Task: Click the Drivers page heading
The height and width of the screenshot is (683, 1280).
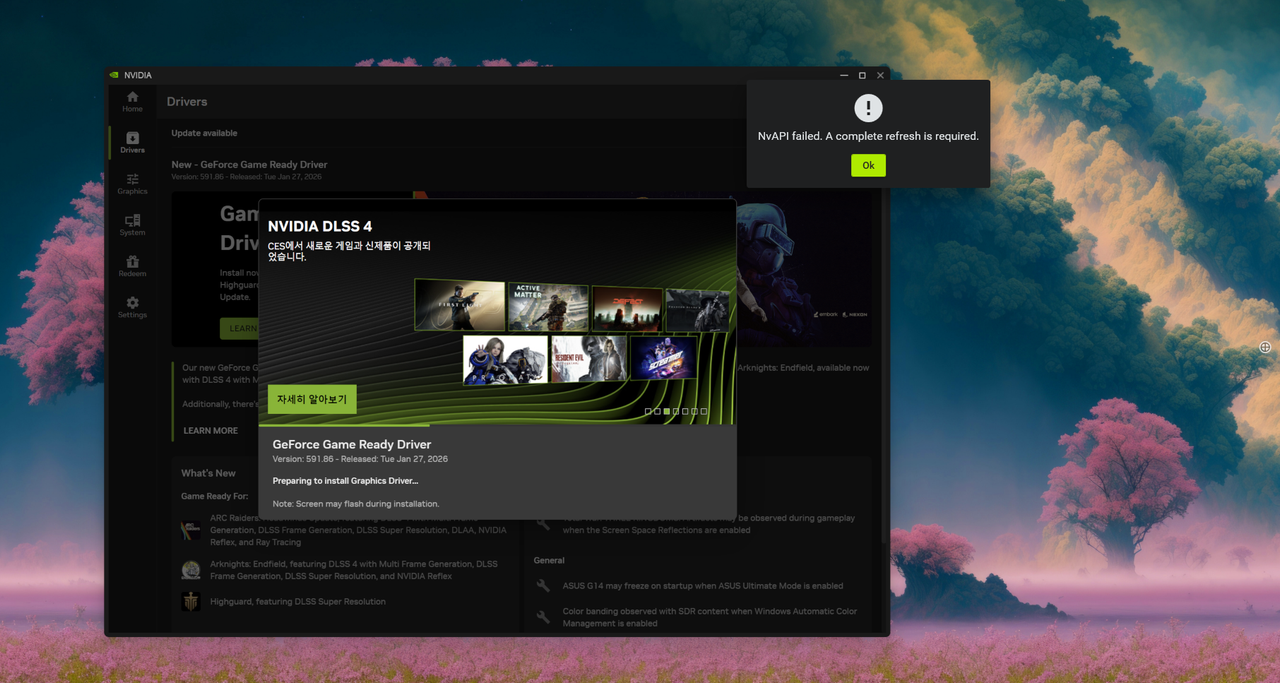Action: tap(187, 102)
